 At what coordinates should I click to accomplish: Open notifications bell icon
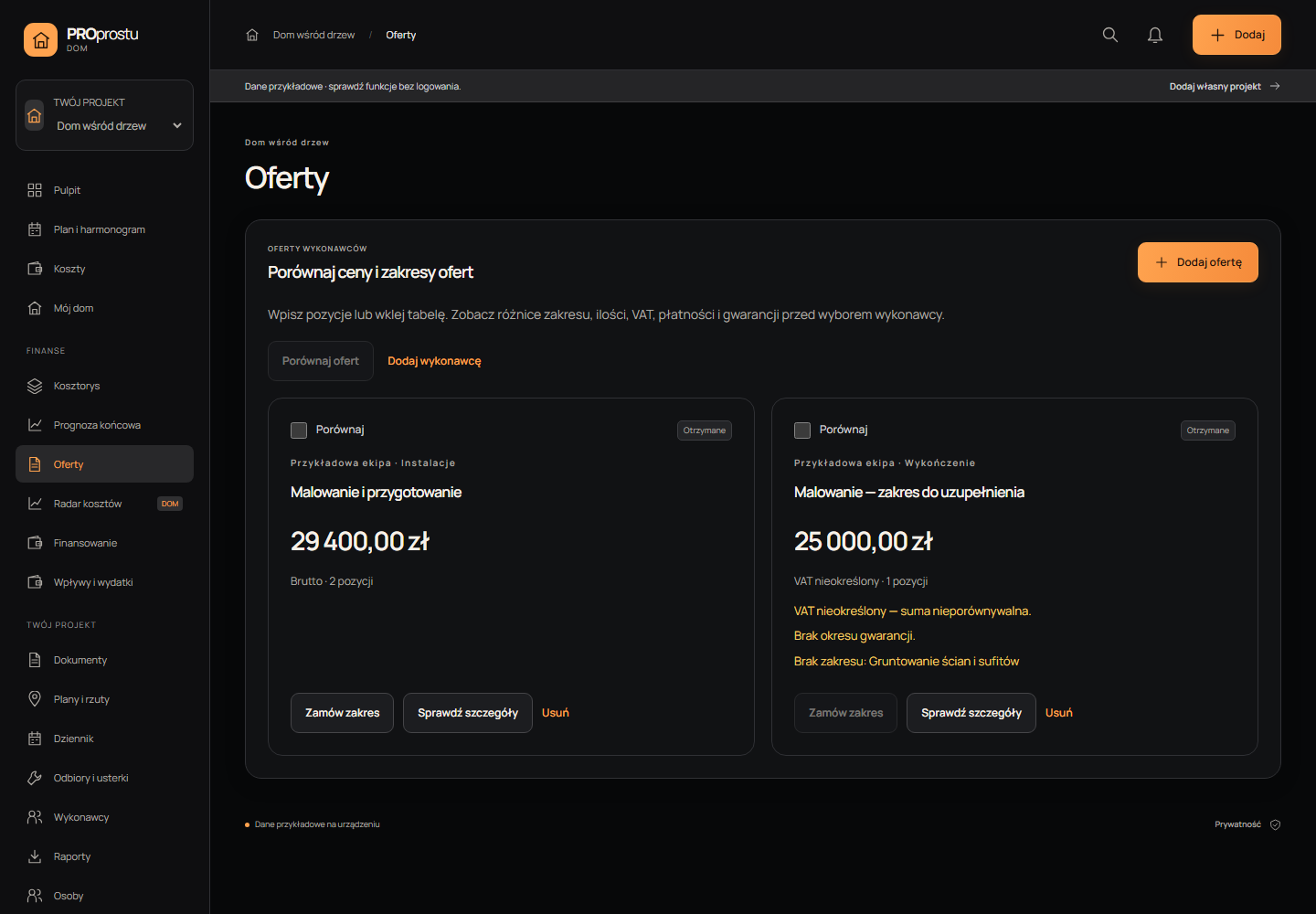pos(1155,35)
